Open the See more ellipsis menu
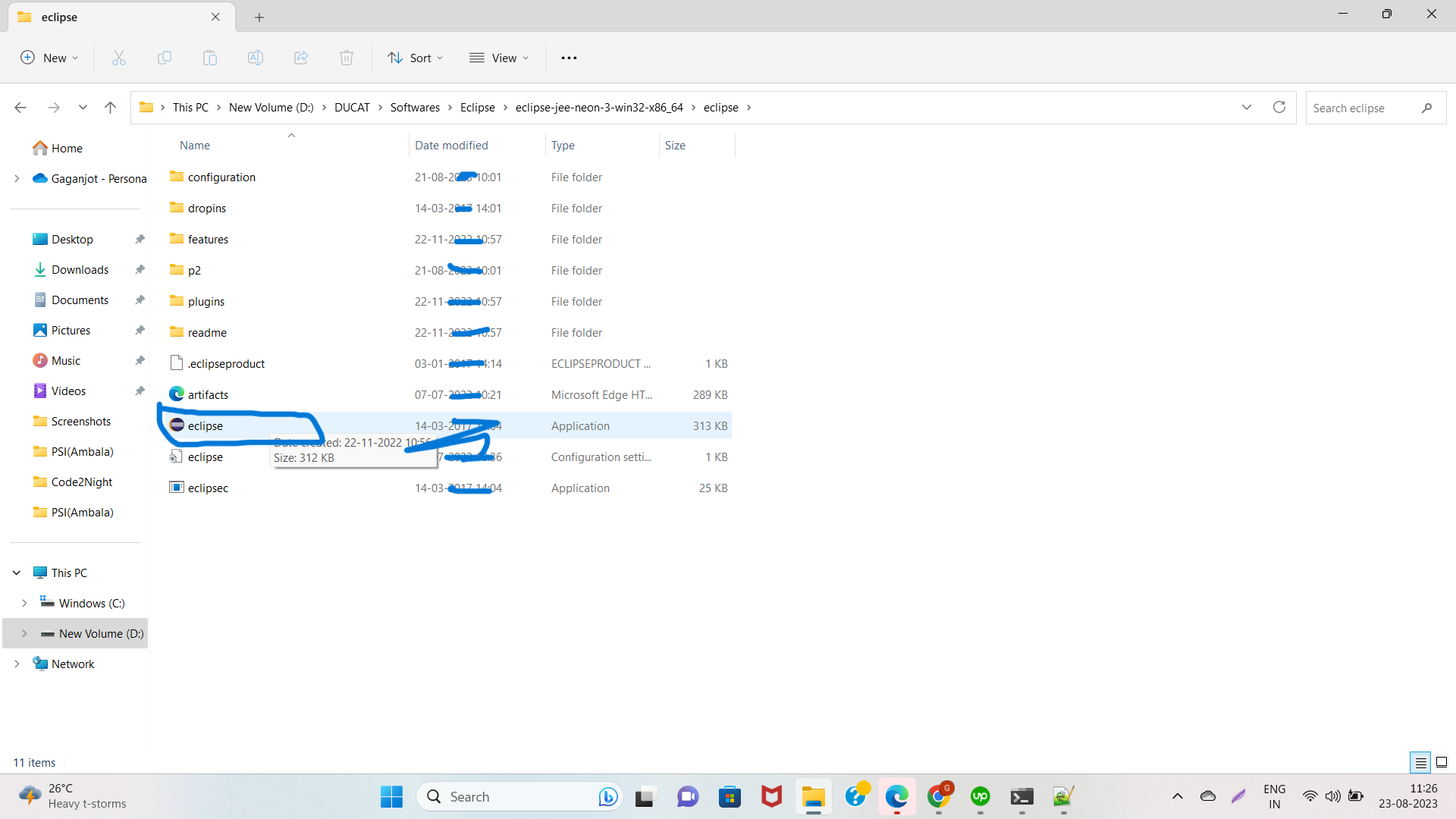The image size is (1456, 819). [x=569, y=58]
